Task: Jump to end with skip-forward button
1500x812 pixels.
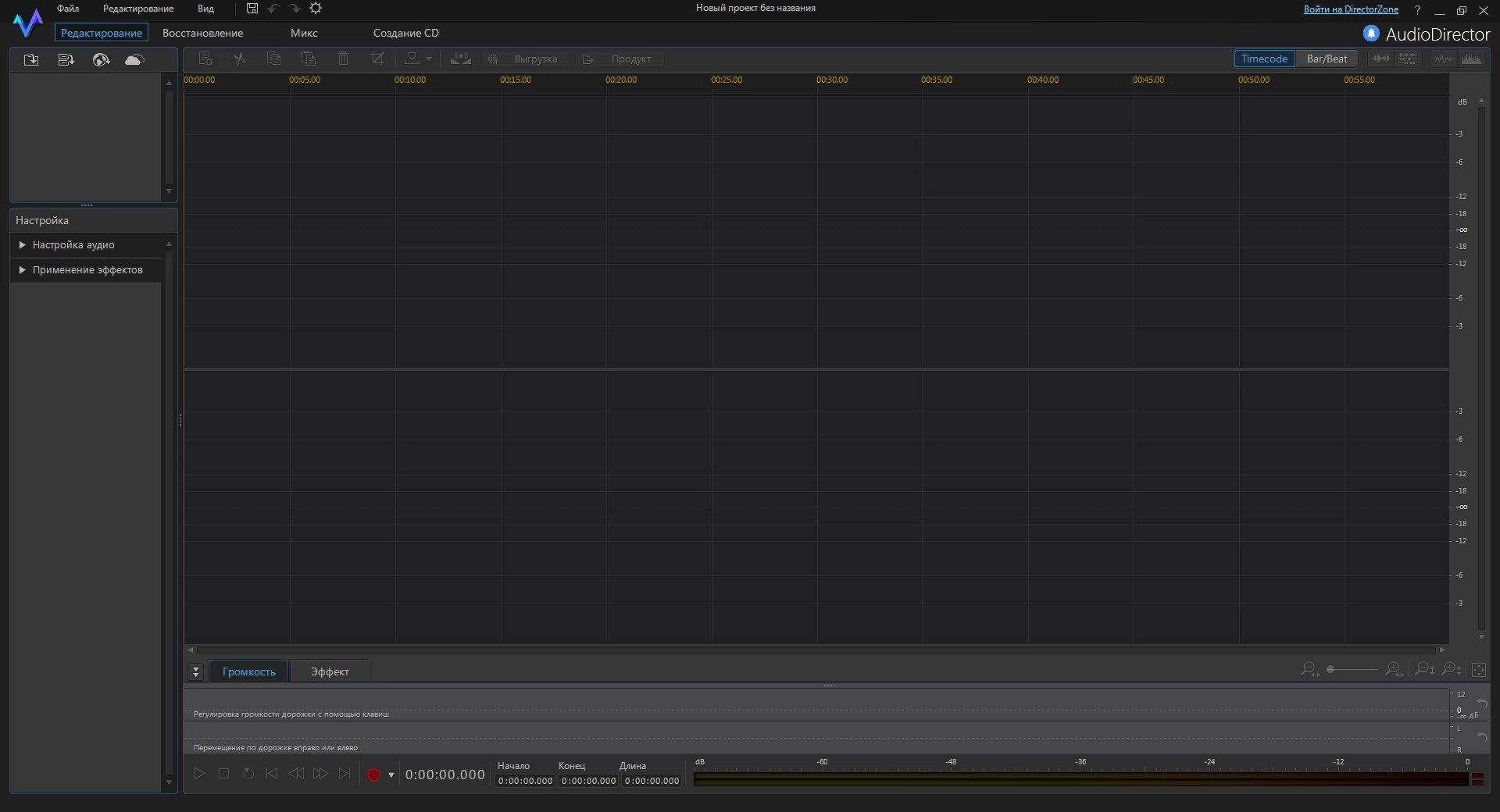Action: [345, 774]
